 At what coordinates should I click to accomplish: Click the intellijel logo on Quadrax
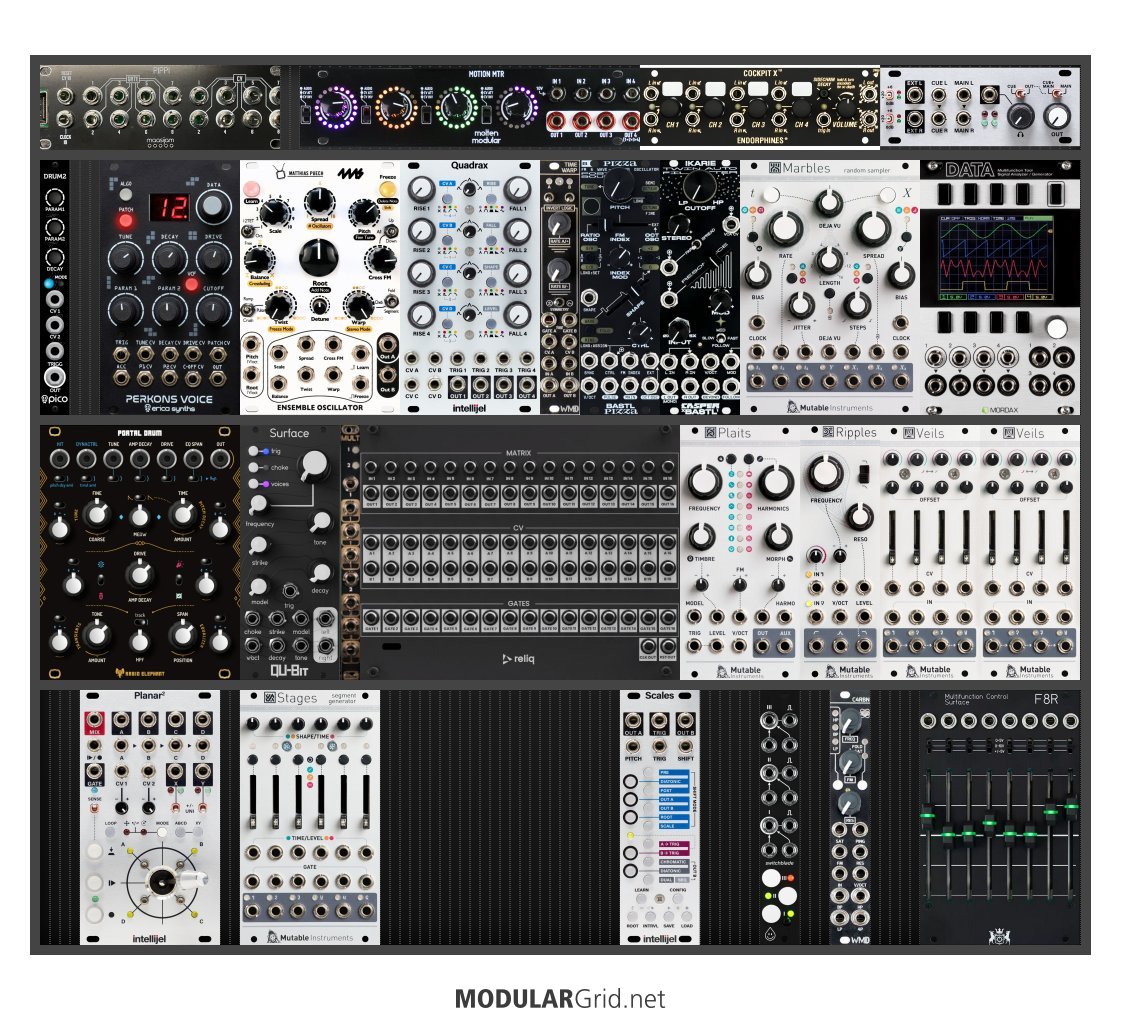(x=469, y=408)
